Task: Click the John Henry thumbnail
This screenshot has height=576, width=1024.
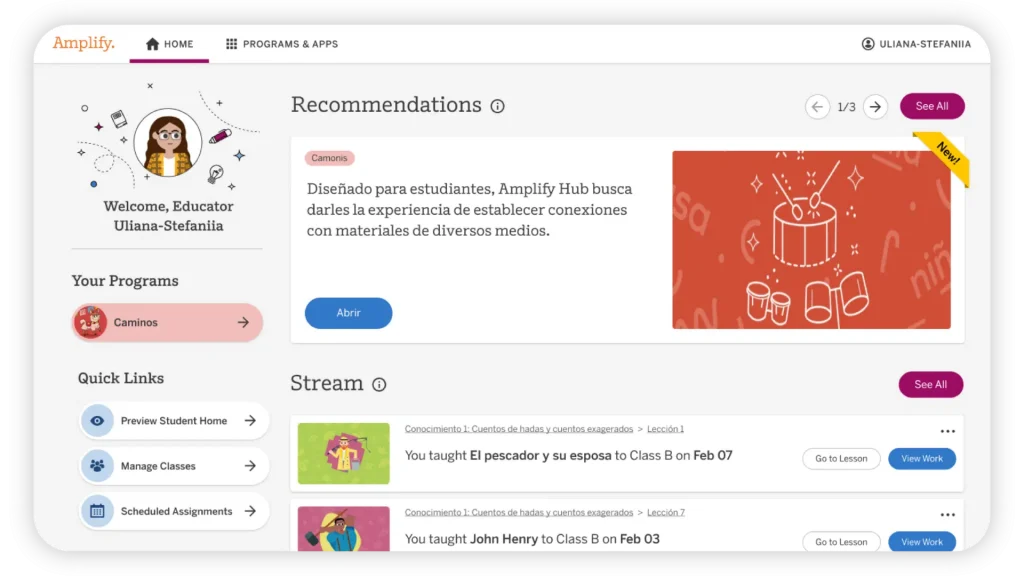Action: (344, 529)
